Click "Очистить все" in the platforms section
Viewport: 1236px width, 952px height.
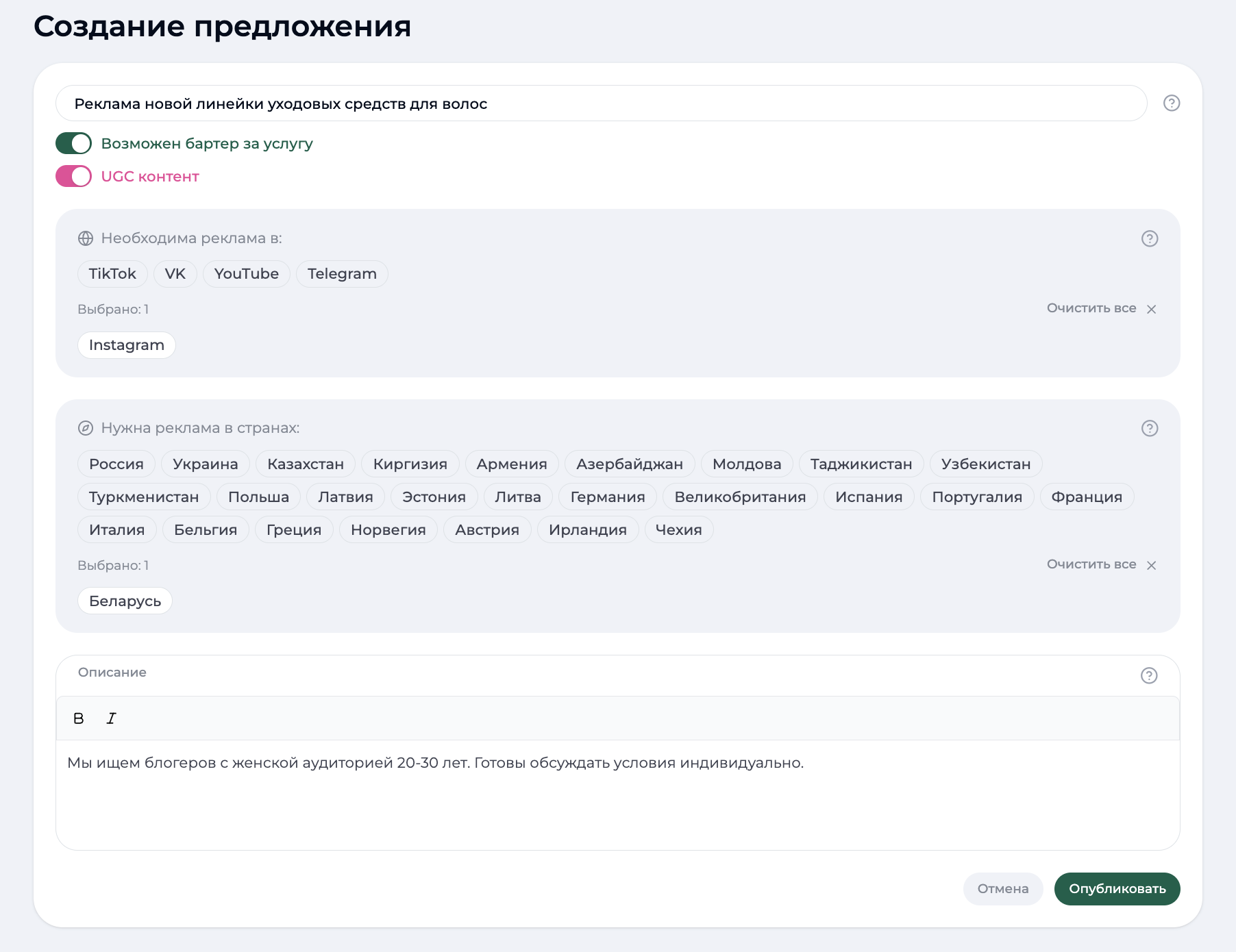coord(1091,308)
